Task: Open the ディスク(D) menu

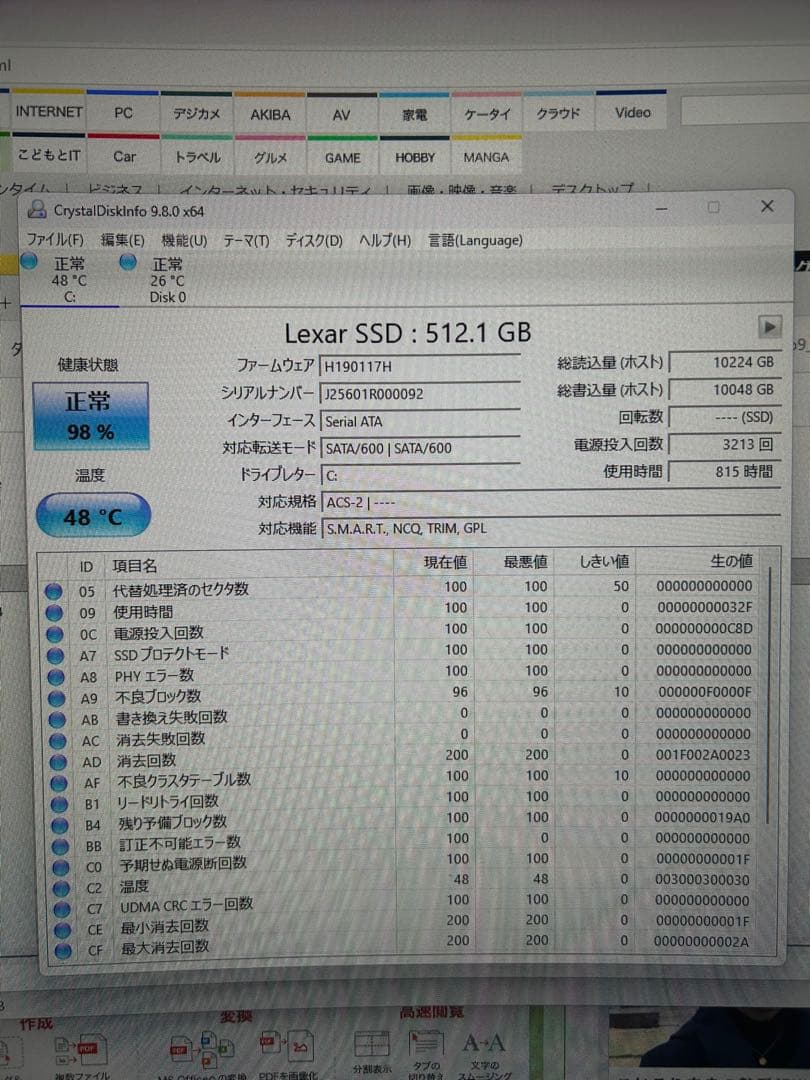Action: (313, 240)
